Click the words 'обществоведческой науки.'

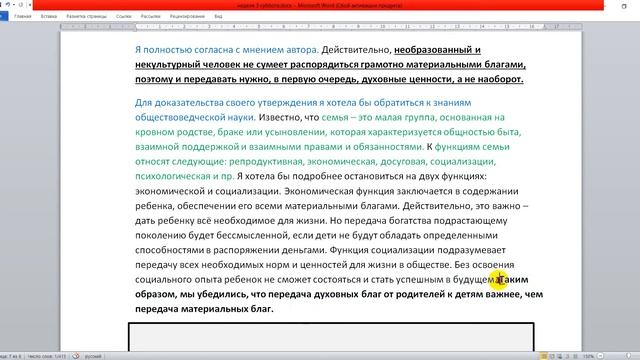(x=196, y=117)
